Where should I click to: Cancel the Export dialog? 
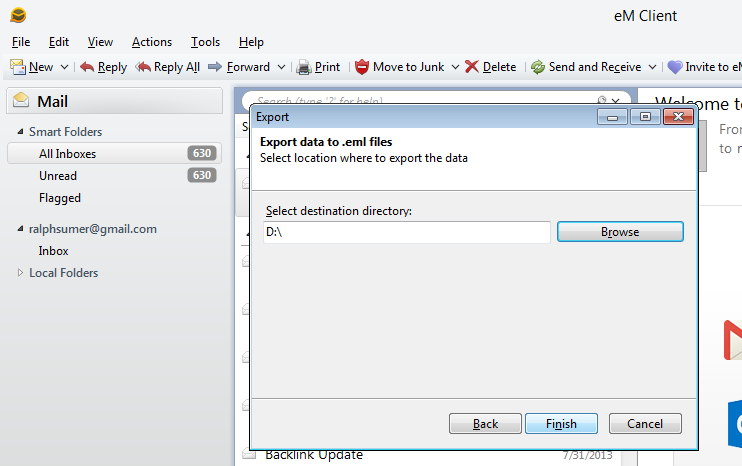click(645, 423)
